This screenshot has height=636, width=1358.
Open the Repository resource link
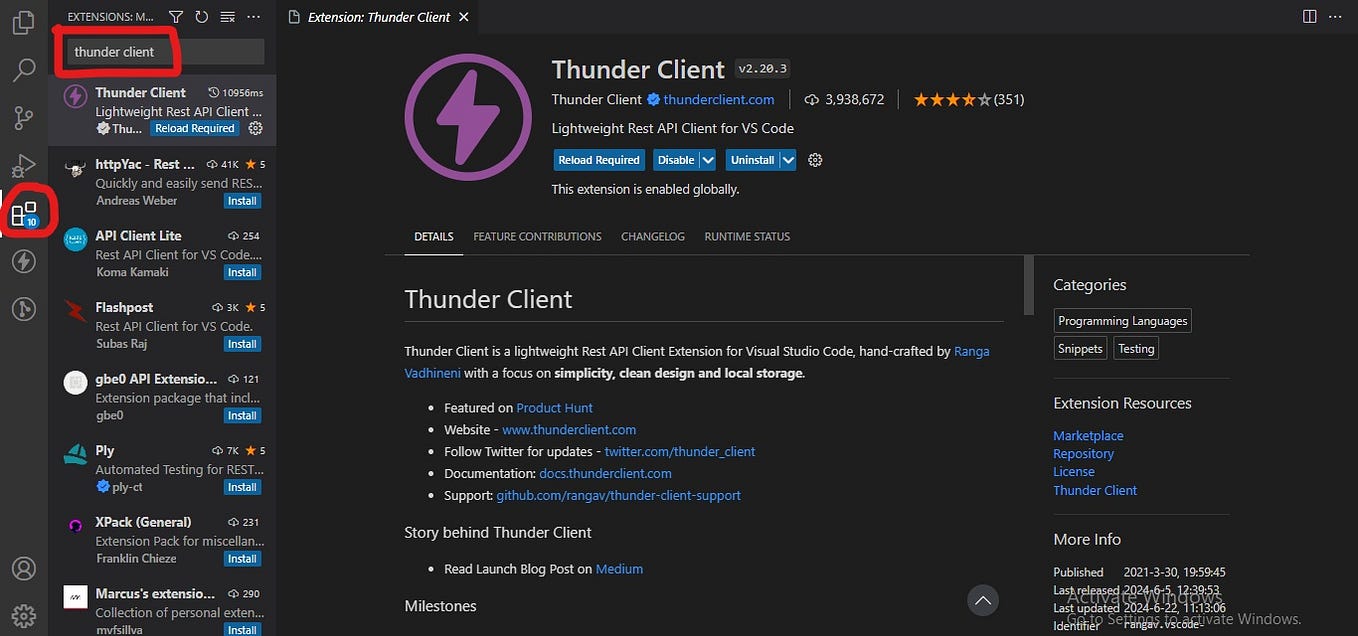tap(1083, 454)
